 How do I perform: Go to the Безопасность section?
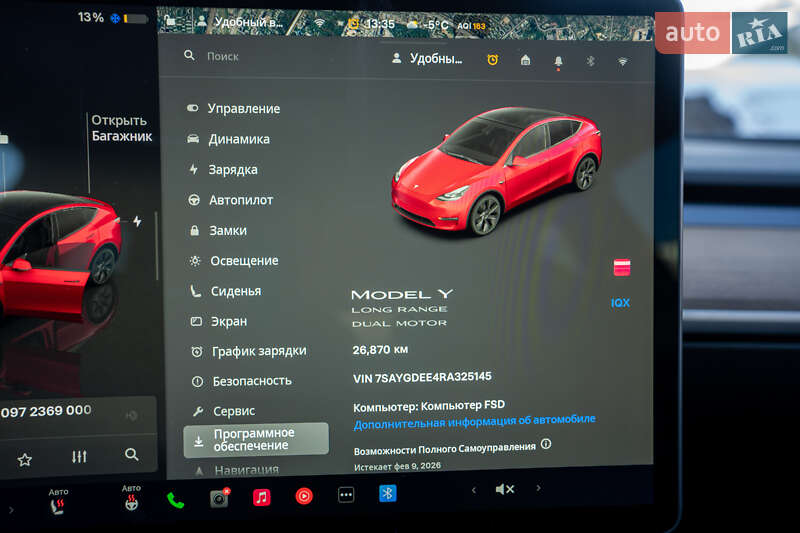pos(241,381)
